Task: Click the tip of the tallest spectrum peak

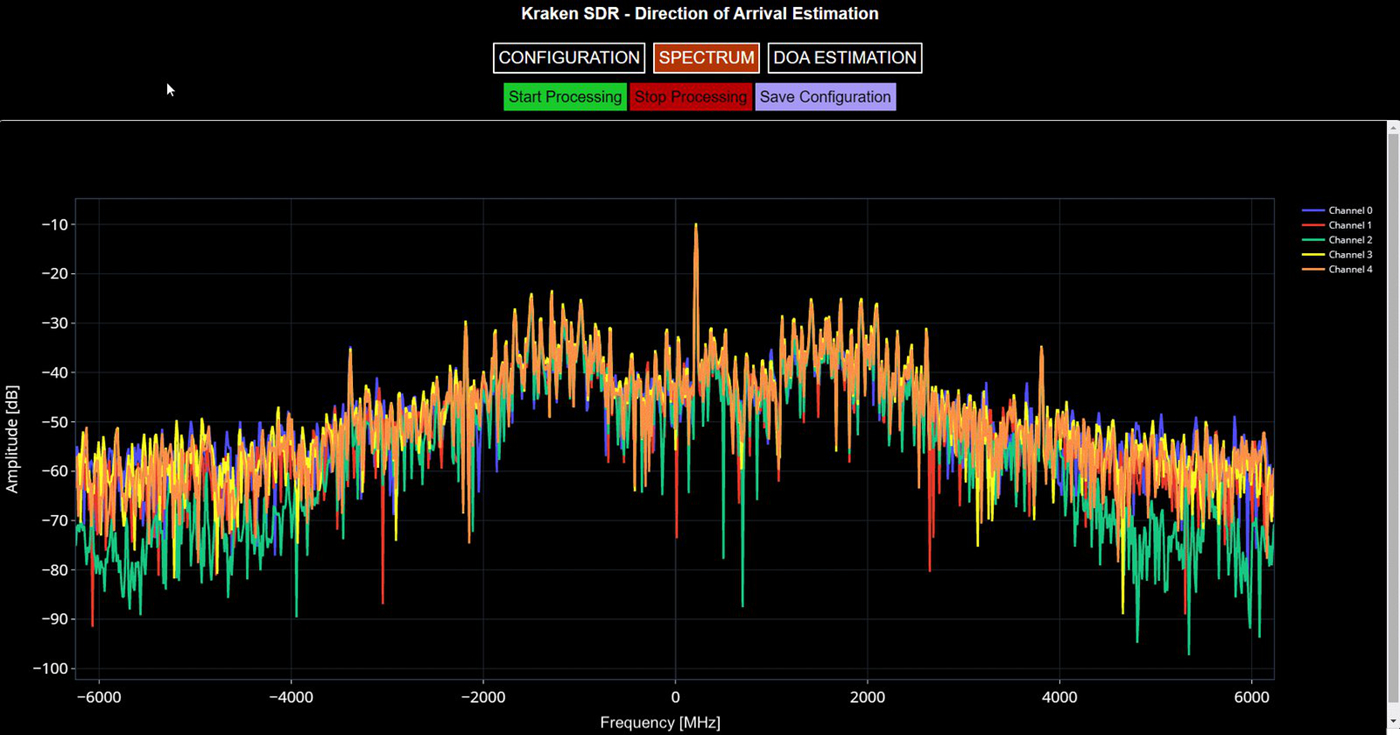Action: point(696,225)
